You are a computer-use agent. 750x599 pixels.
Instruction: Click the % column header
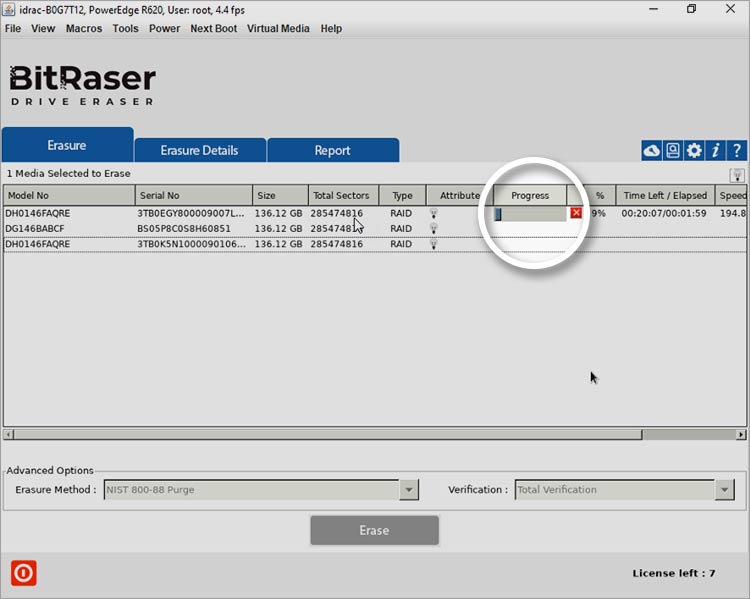pyautogui.click(x=600, y=195)
